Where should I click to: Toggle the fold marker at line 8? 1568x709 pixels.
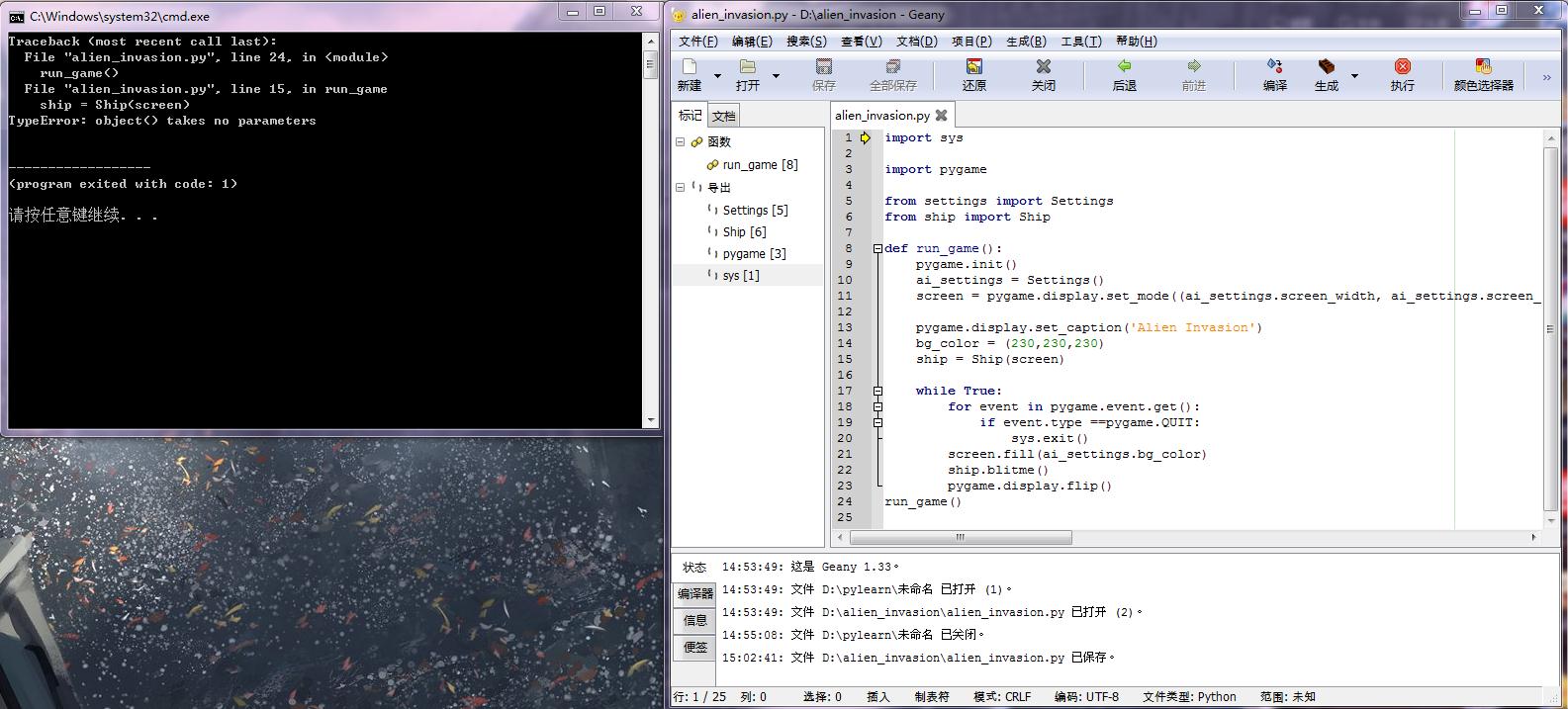tap(877, 249)
